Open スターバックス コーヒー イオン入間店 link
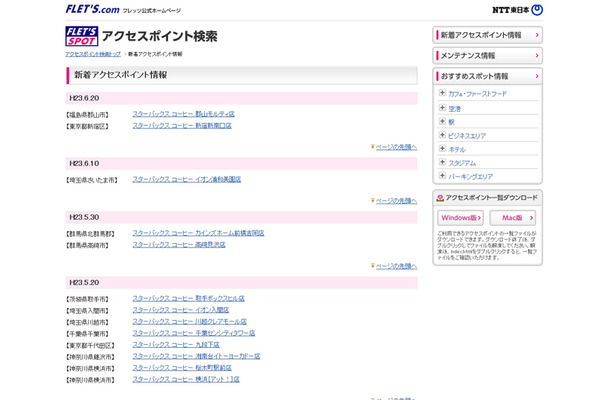The height and width of the screenshot is (400, 610). (x=181, y=310)
